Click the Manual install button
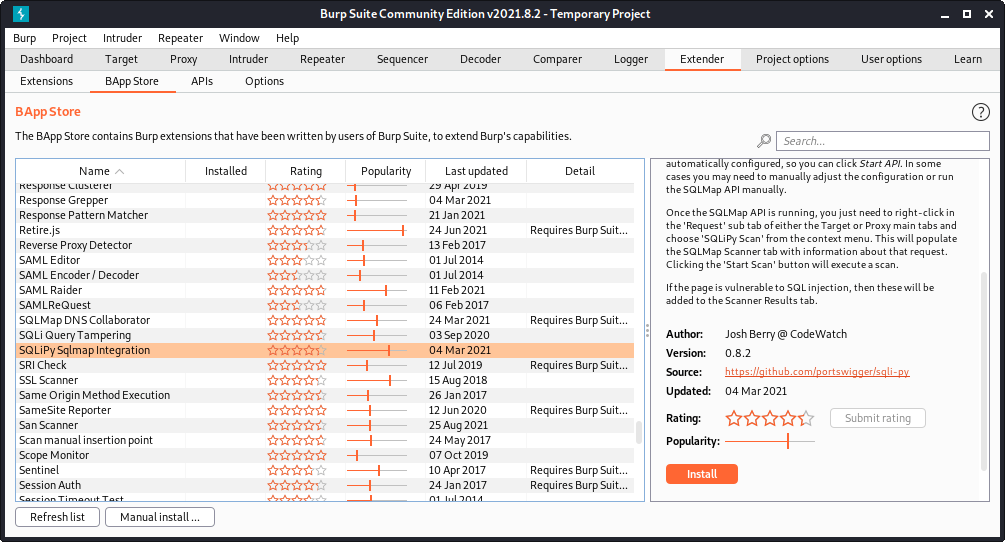 point(160,517)
